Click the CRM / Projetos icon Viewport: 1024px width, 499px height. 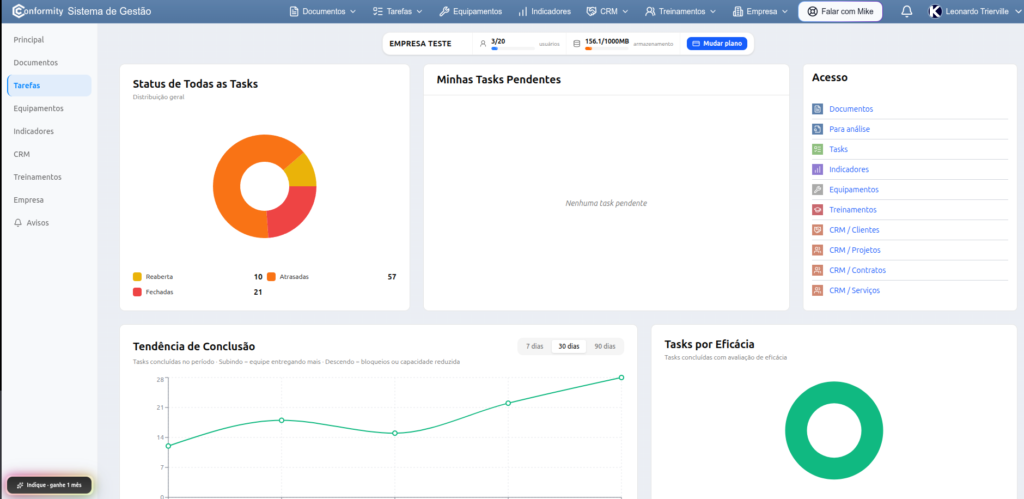point(817,250)
